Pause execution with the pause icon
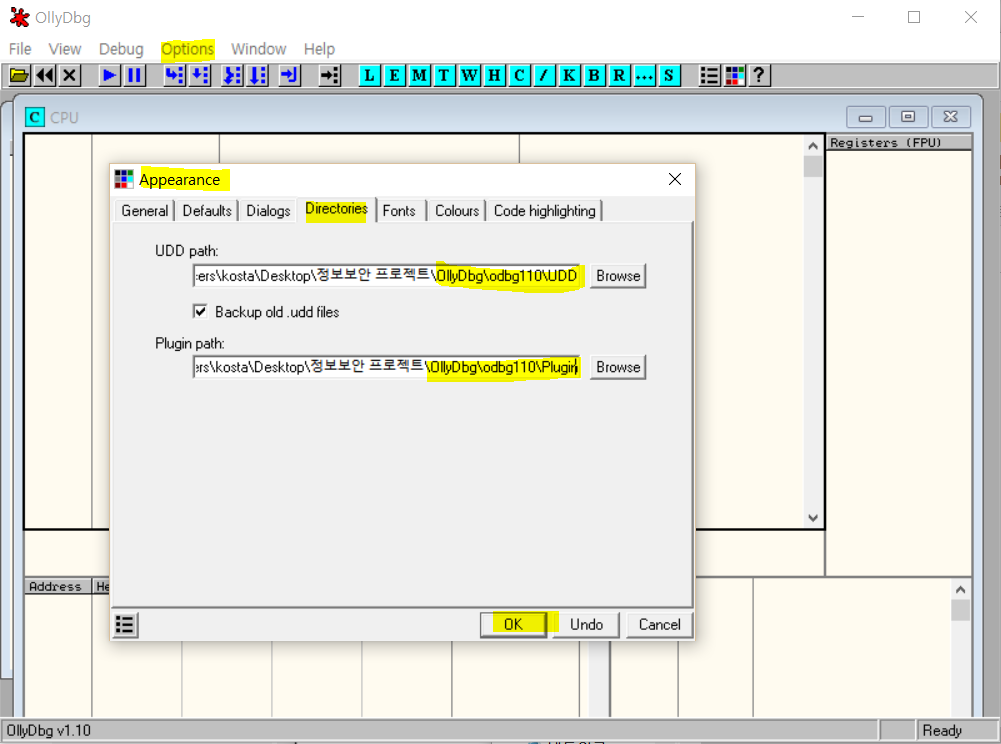1001x744 pixels. [134, 75]
